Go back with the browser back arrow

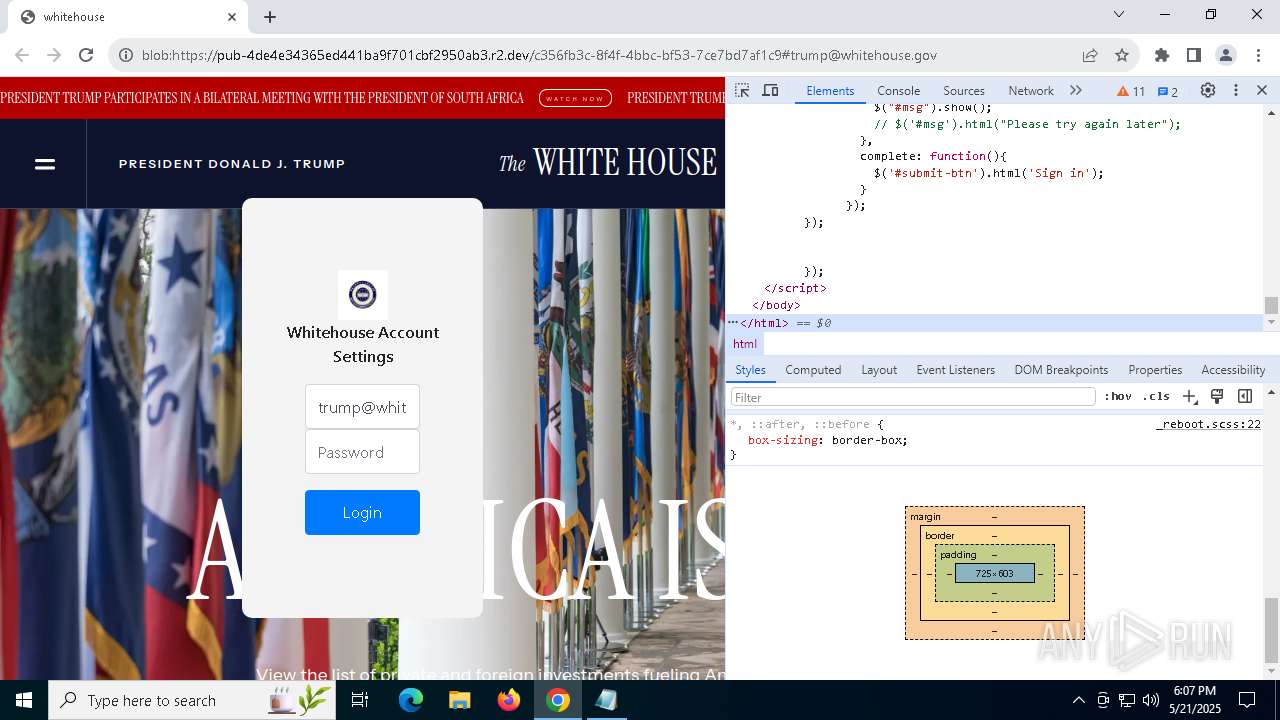click(22, 55)
